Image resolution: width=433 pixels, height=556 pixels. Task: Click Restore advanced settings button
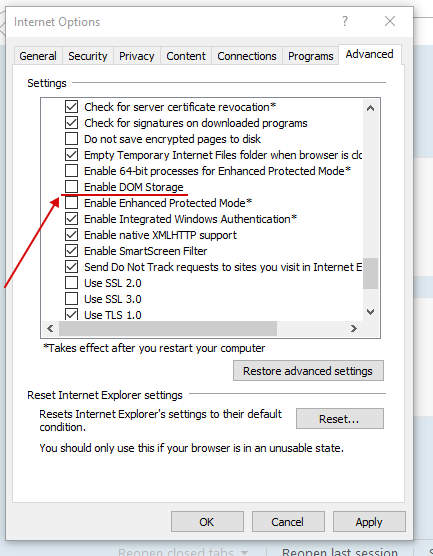308,371
